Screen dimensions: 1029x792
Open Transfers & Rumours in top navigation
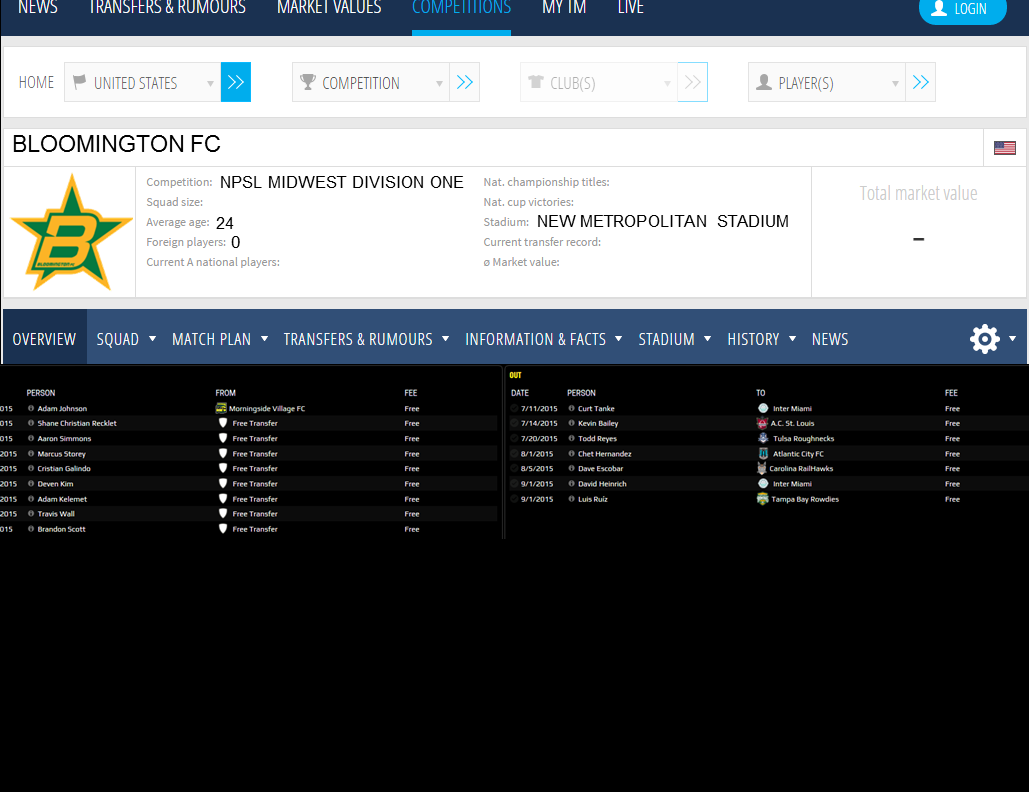(167, 8)
